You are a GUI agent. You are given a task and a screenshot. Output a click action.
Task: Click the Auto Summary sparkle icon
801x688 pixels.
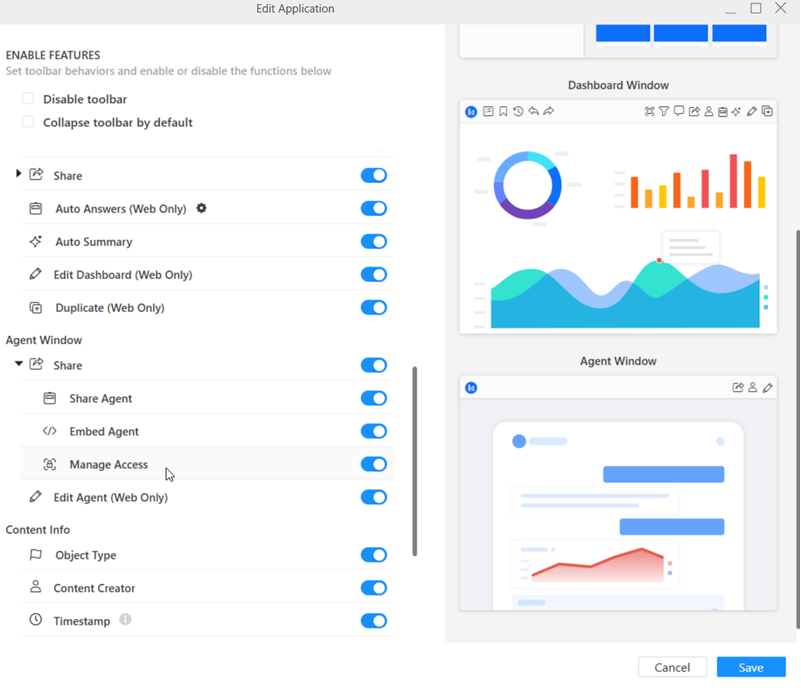point(36,242)
